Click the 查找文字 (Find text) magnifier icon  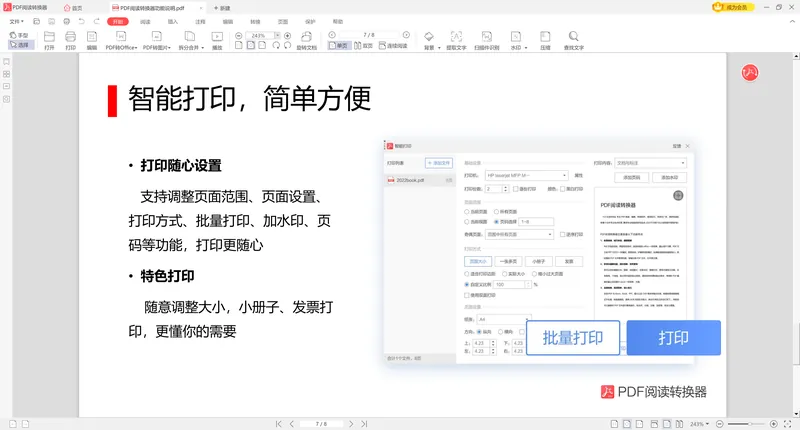tap(573, 37)
